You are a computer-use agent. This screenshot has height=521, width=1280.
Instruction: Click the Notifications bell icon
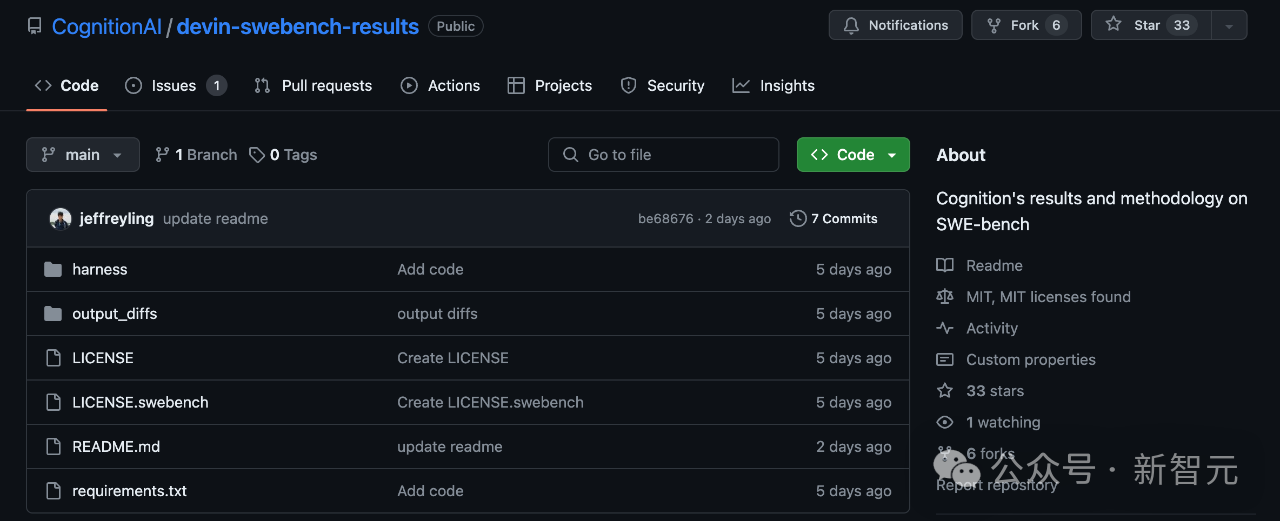852,25
